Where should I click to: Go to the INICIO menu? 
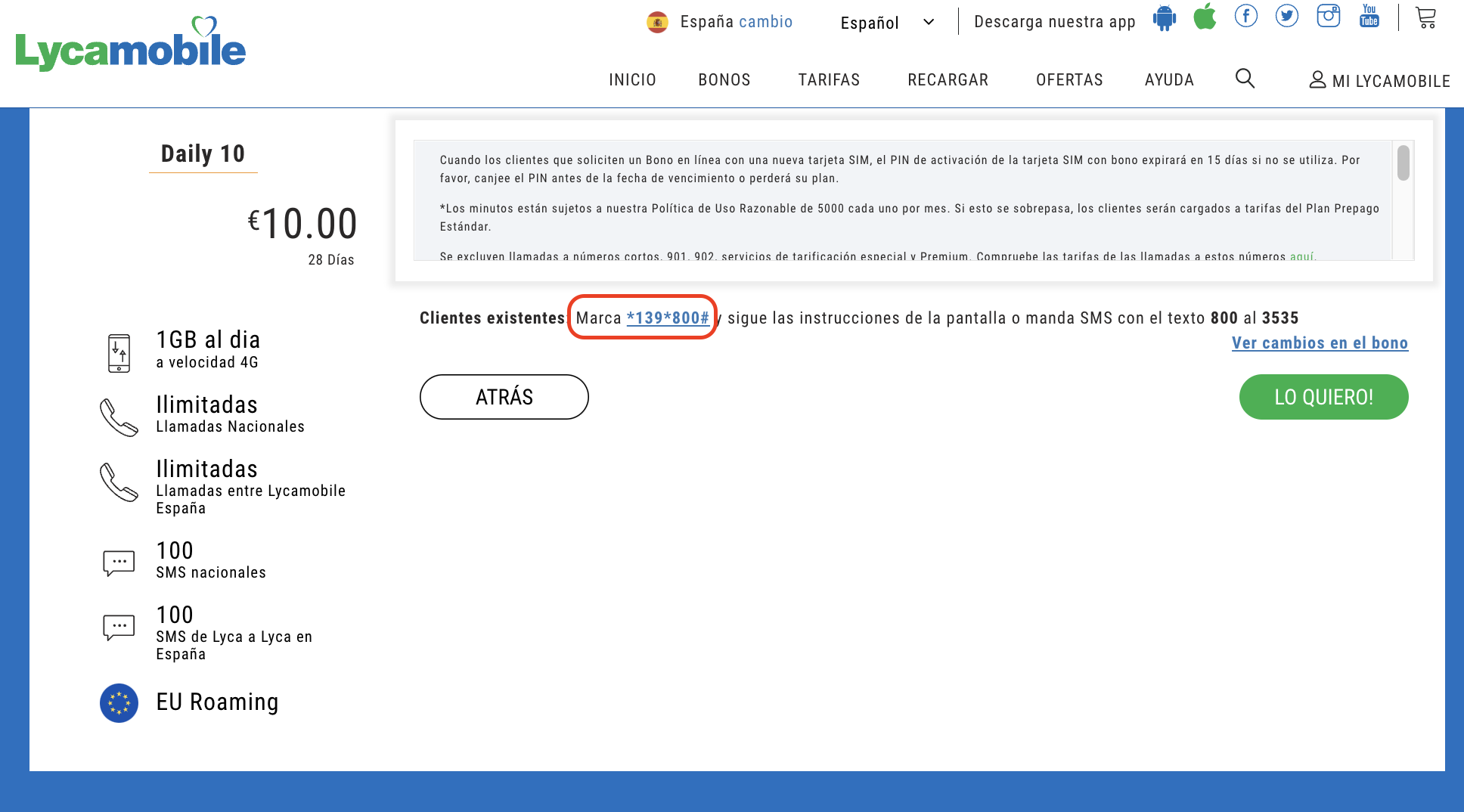[632, 79]
